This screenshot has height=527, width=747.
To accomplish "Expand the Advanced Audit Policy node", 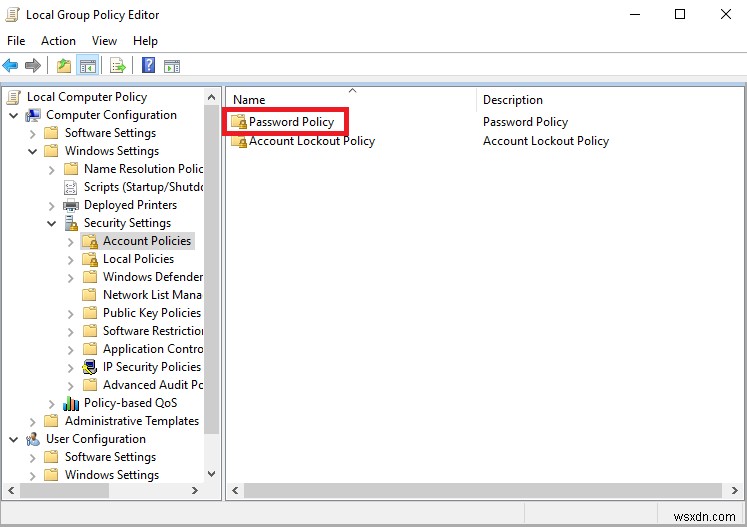I will pyautogui.click(x=71, y=385).
